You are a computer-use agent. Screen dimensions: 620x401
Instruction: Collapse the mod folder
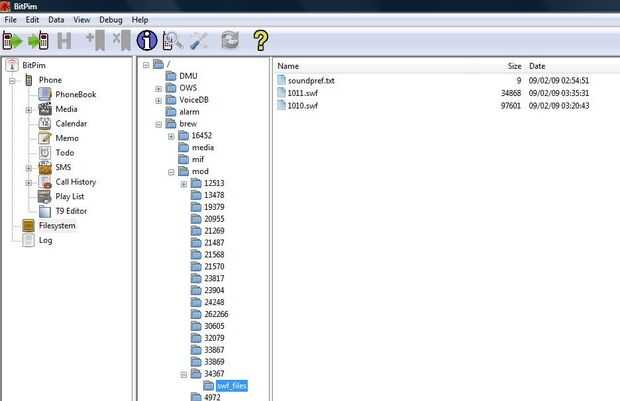[171, 172]
